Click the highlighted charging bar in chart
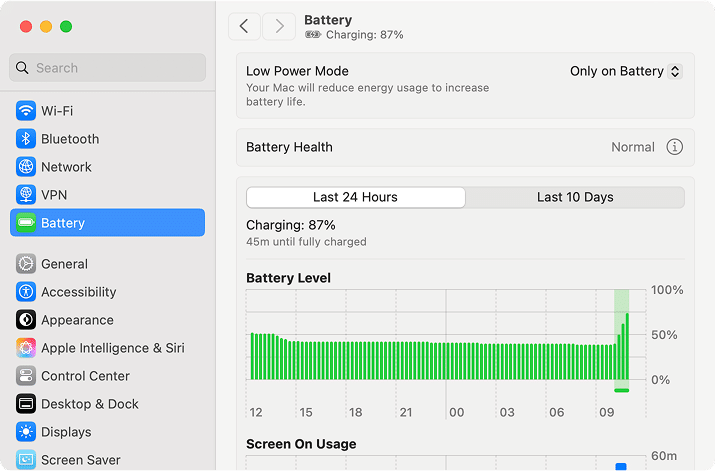715x471 pixels. (x=622, y=340)
